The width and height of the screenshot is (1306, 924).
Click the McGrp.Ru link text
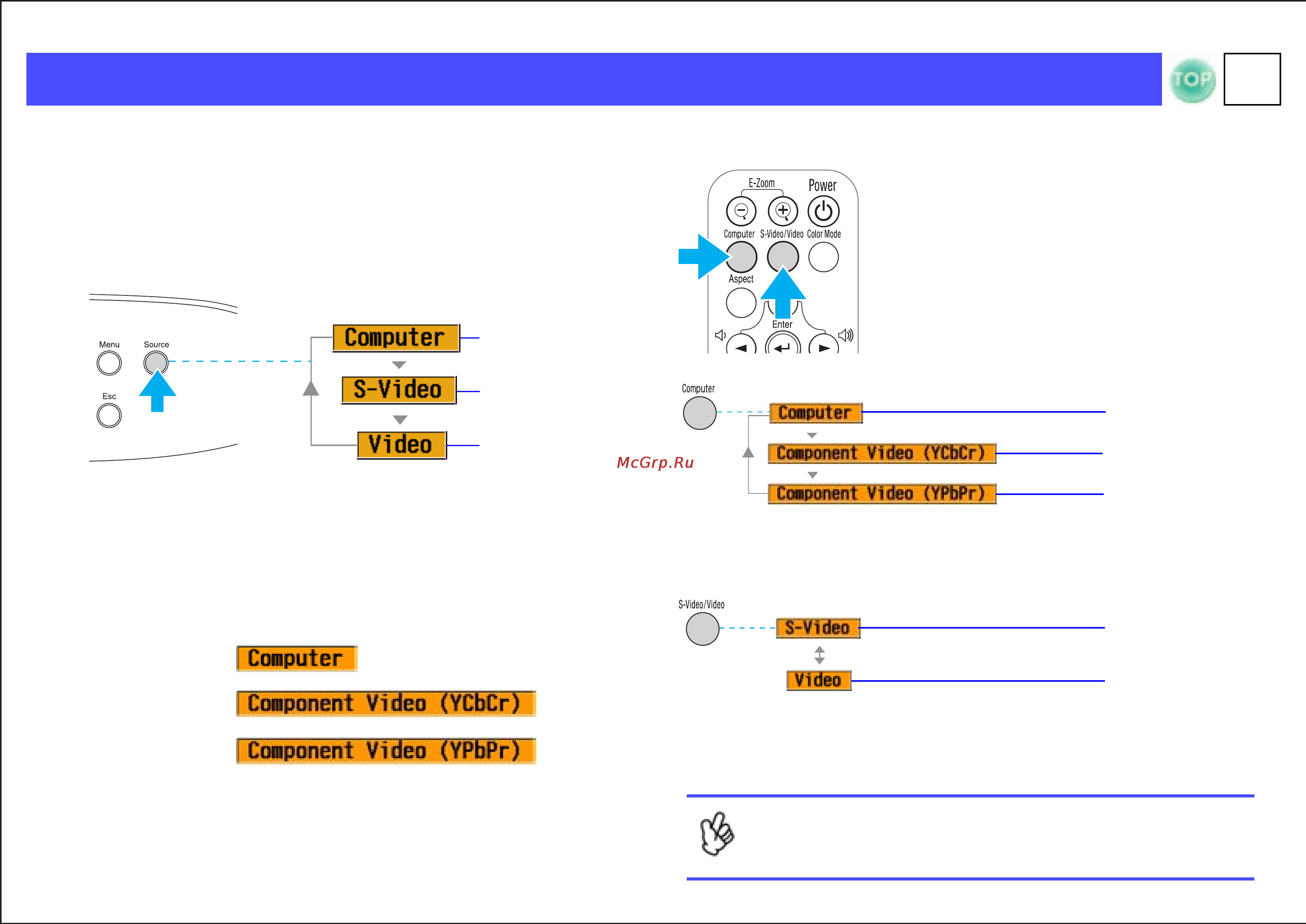pyautogui.click(x=655, y=462)
